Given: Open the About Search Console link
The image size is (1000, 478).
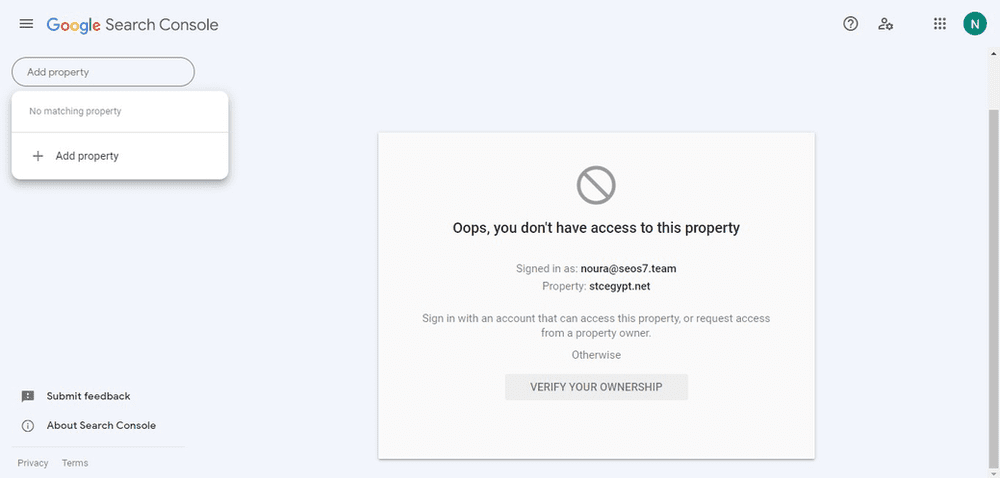Looking at the screenshot, I should pyautogui.click(x=101, y=426).
